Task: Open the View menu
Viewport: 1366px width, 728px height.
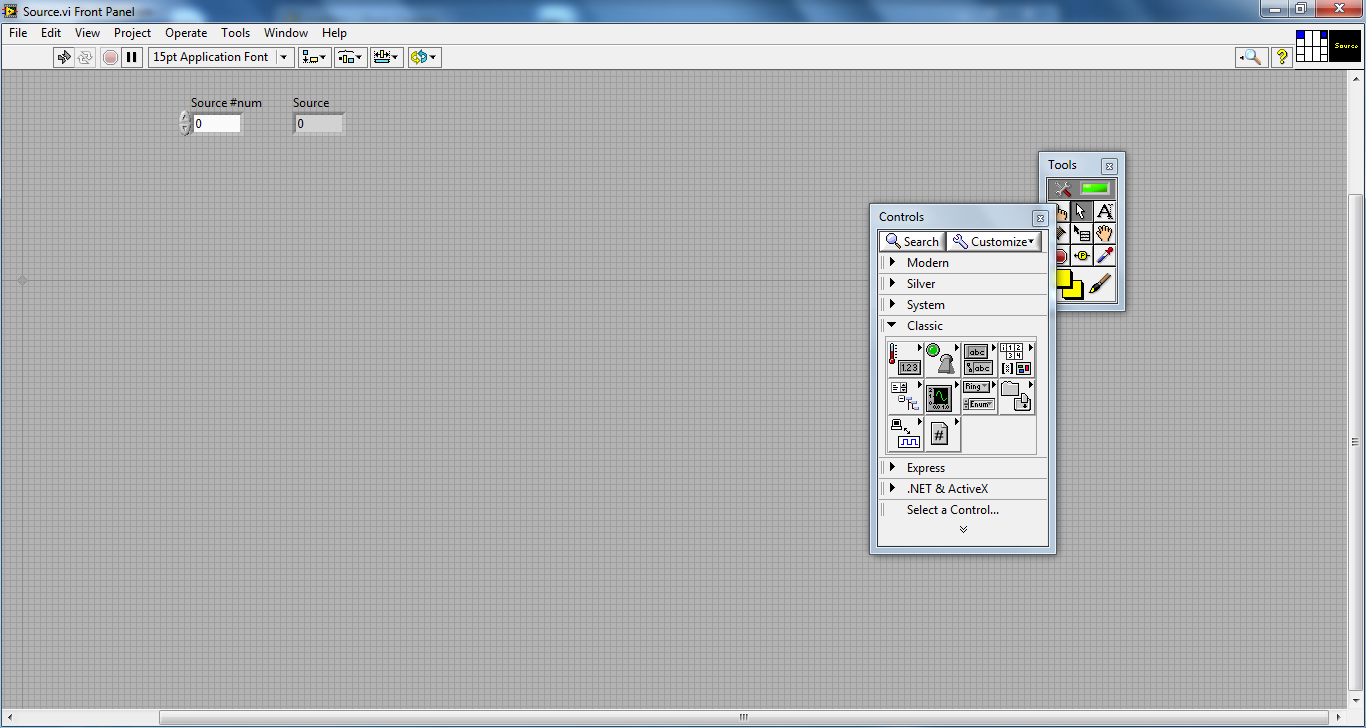Action: click(x=88, y=33)
